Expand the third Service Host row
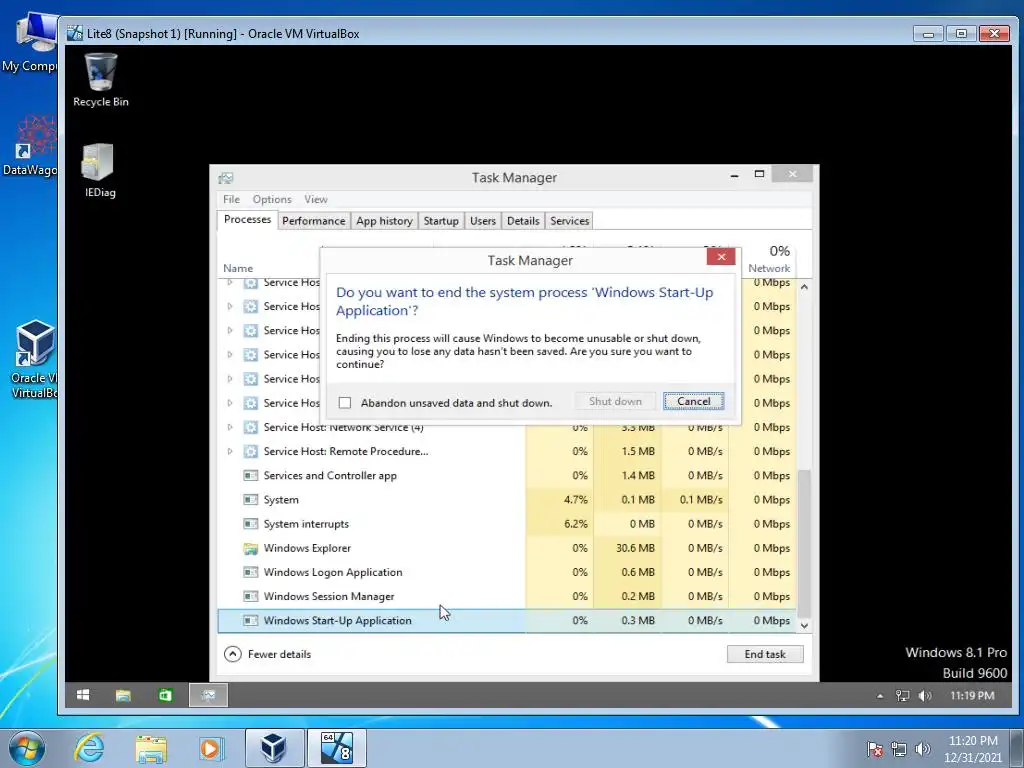The width and height of the screenshot is (1024, 768). (x=230, y=330)
